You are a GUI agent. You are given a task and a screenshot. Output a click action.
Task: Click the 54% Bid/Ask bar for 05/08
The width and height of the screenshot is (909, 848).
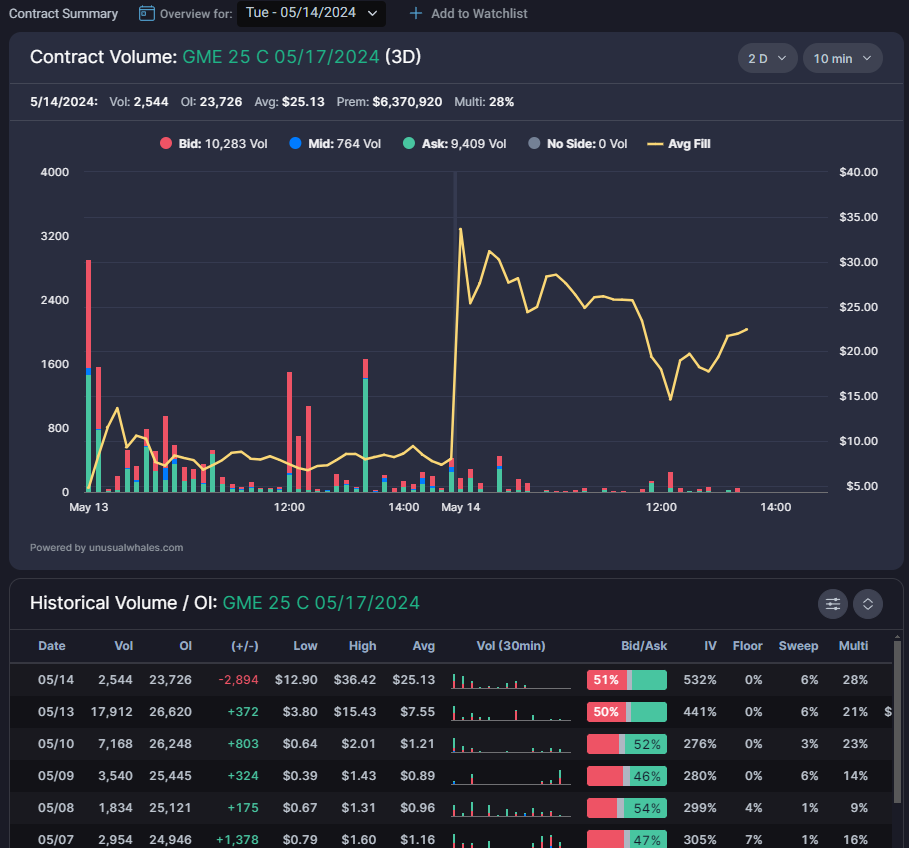click(627, 808)
